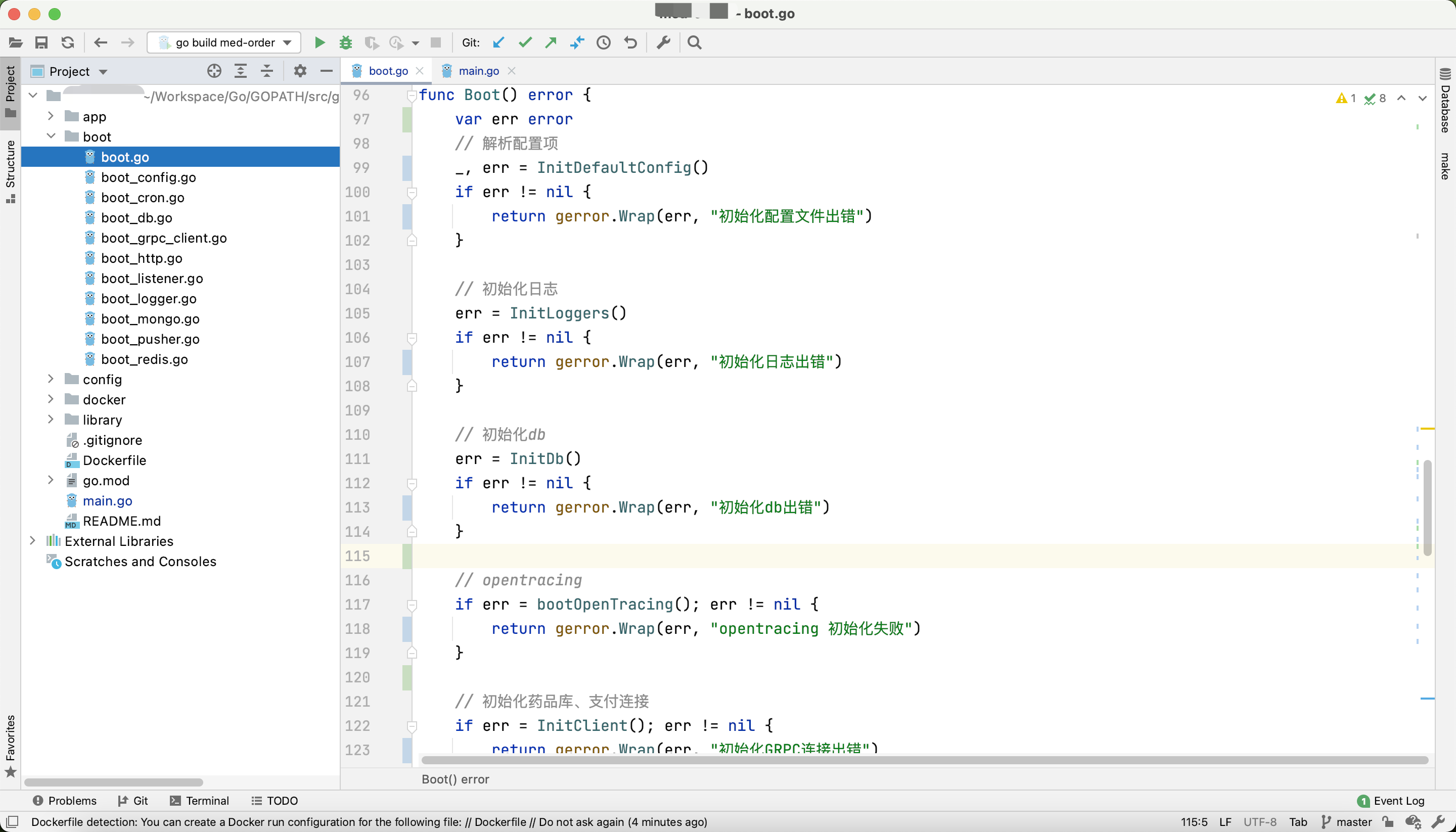
Task: Collapse the boot folder
Action: [x=51, y=136]
